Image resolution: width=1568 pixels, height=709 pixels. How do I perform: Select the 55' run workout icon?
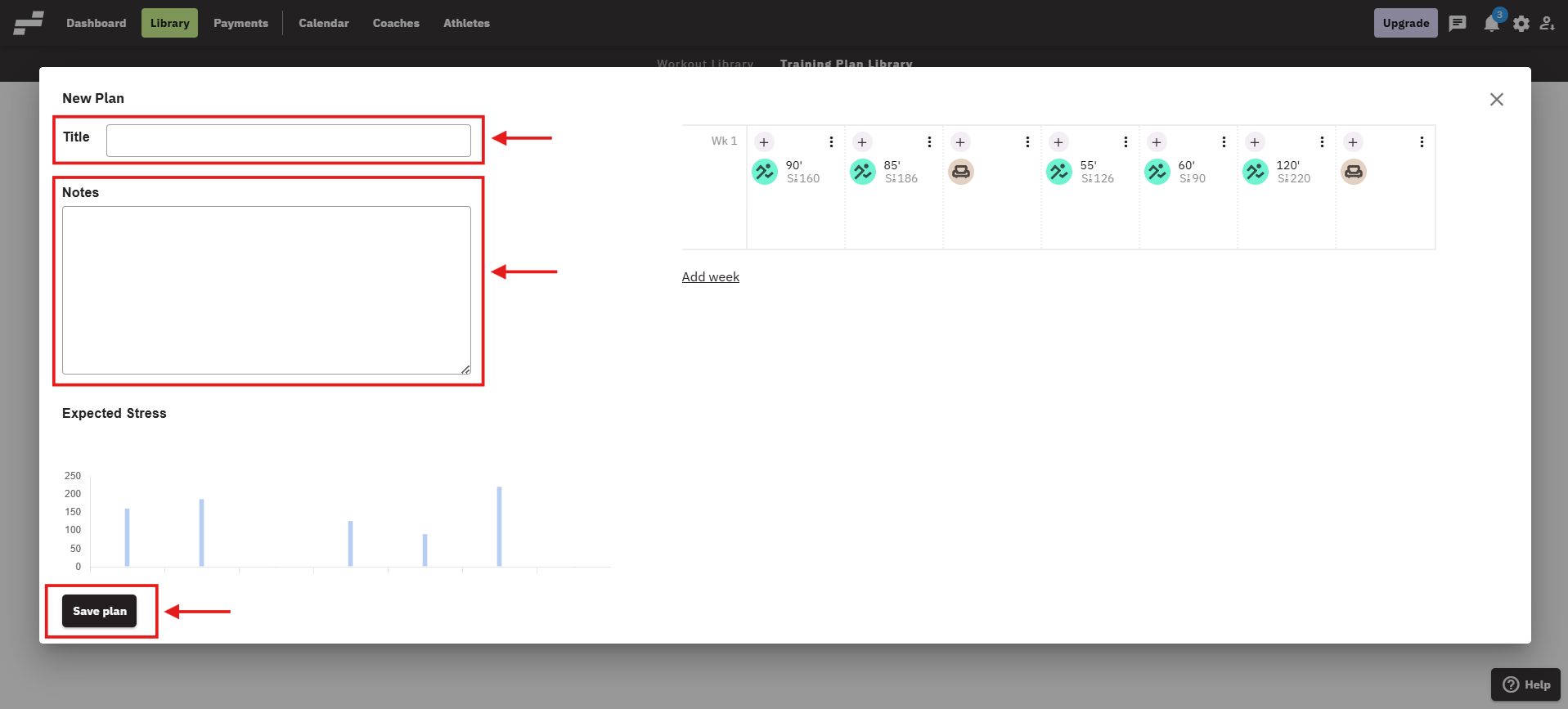point(1059,172)
